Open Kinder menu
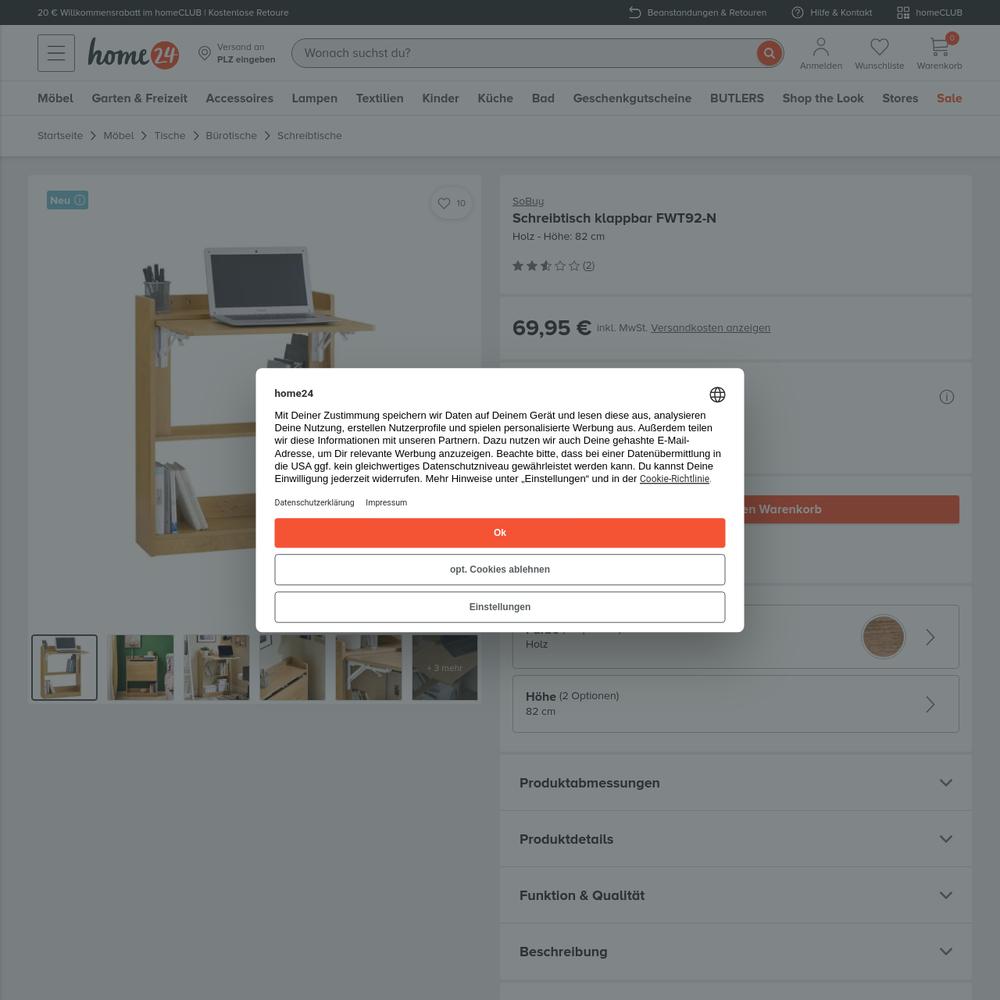 coord(441,98)
